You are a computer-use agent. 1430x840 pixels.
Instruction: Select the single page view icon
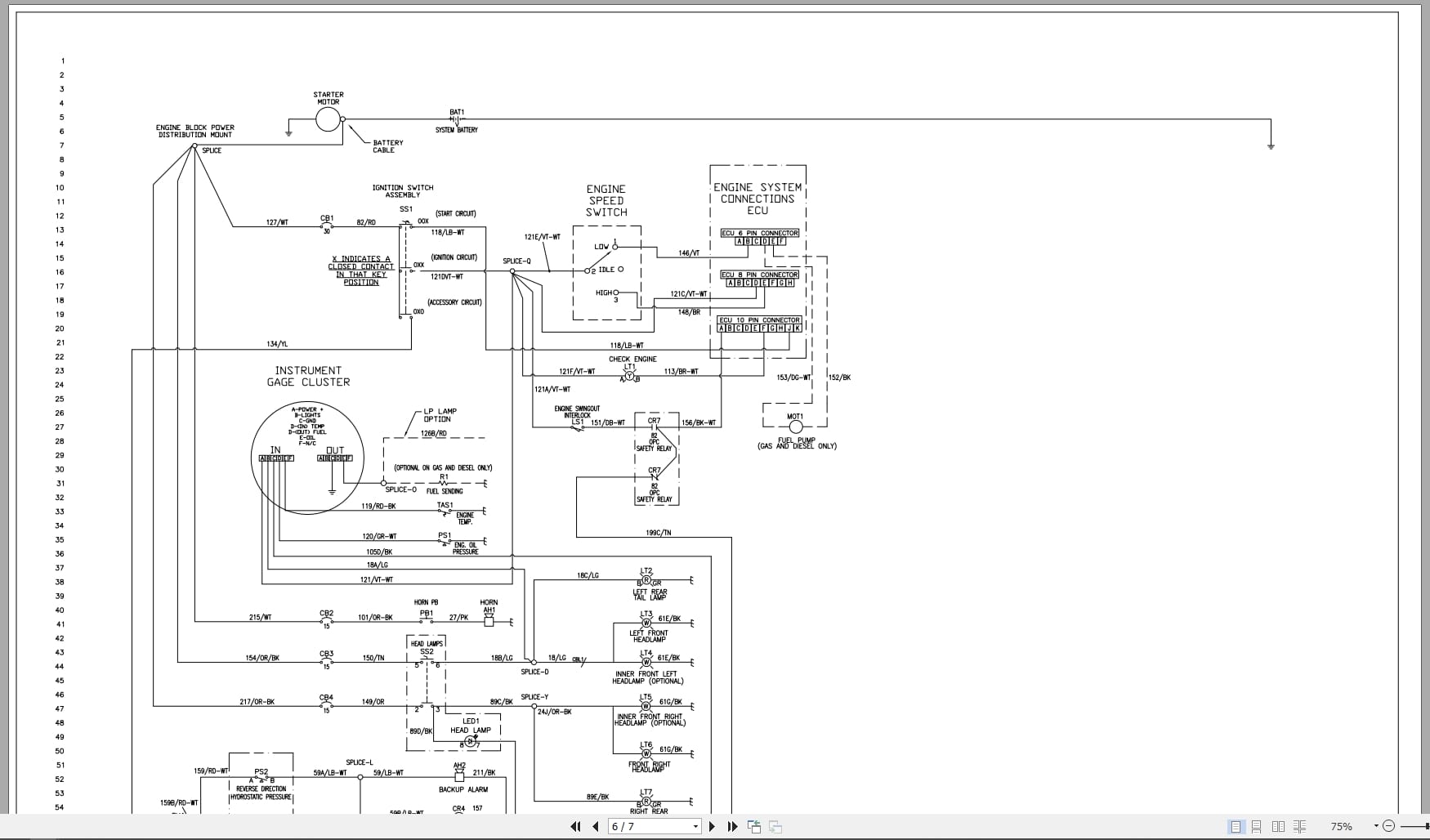coord(1236,826)
